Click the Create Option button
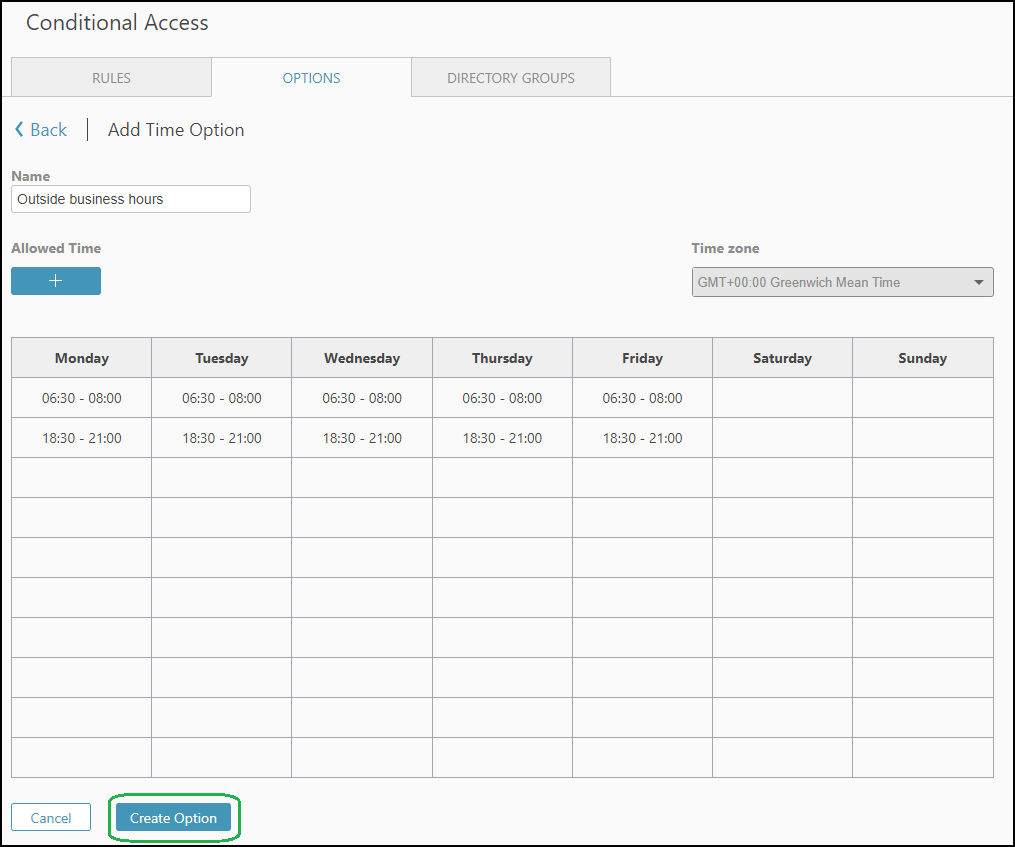The height and width of the screenshot is (847, 1015). tap(173, 818)
